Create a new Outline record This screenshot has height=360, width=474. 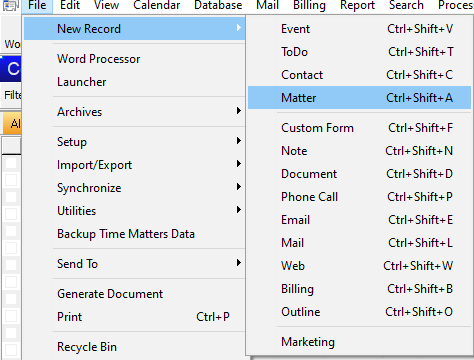359,312
